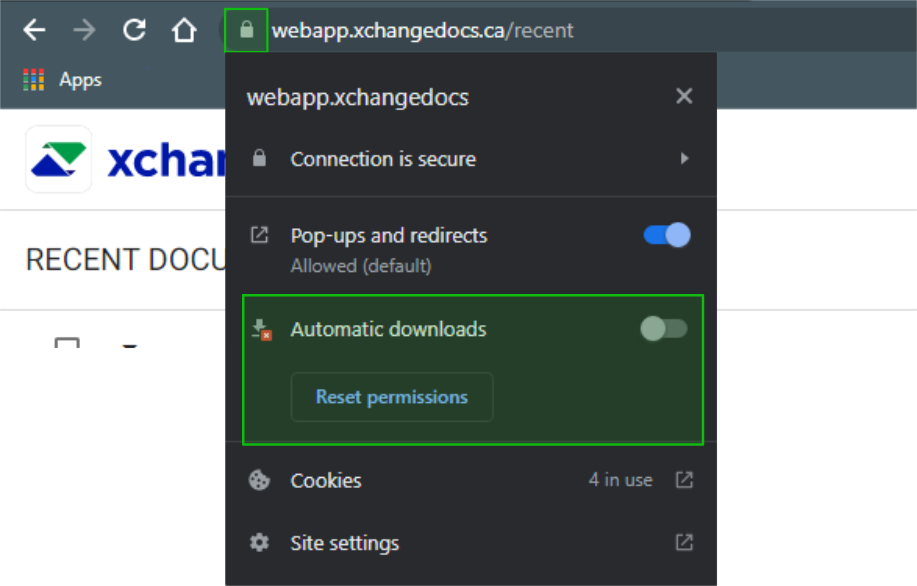Click the 4 in use text
This screenshot has width=917, height=586.
coord(620,480)
